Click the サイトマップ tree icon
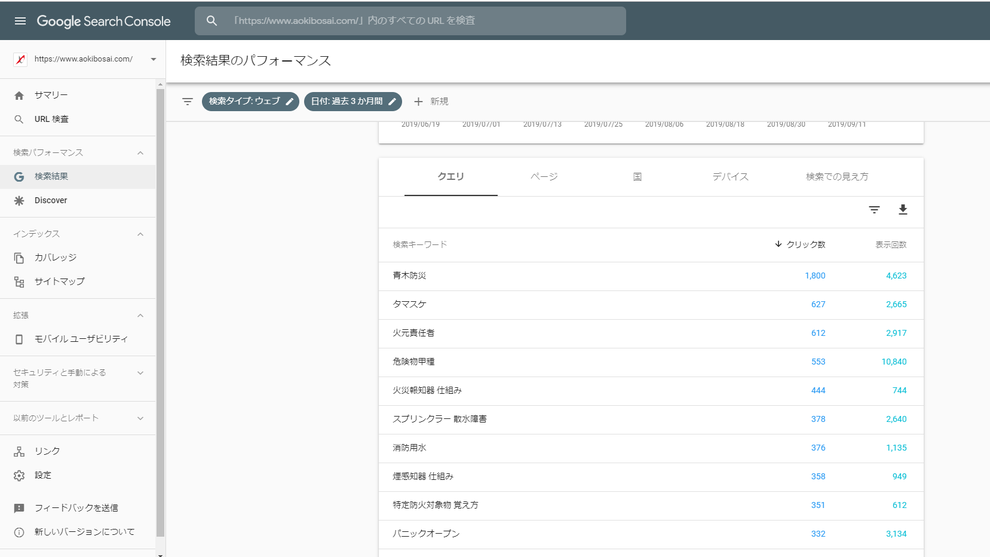990x557 pixels. pos(19,282)
